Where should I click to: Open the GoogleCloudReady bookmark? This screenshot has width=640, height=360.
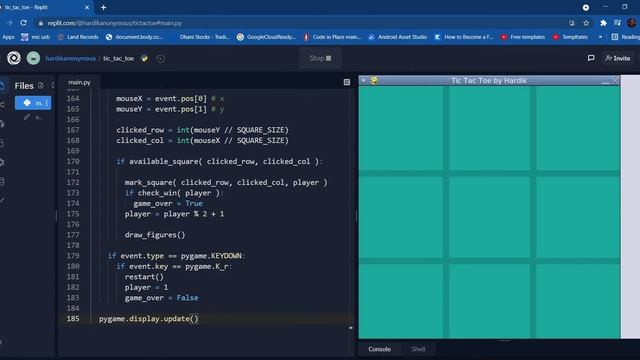pos(266,37)
